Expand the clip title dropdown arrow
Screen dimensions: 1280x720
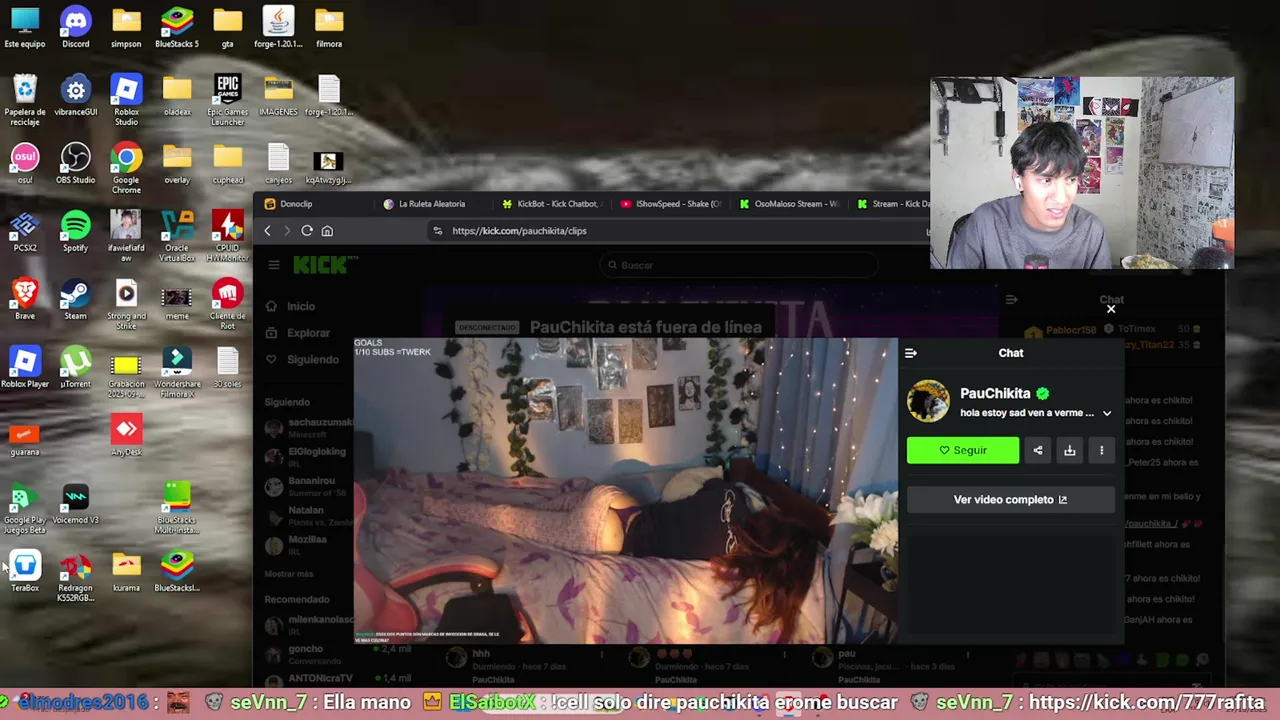1107,413
